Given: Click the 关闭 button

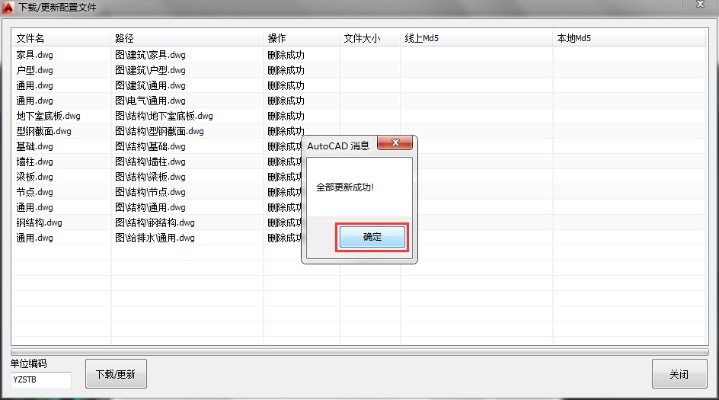Looking at the screenshot, I should 679,374.
